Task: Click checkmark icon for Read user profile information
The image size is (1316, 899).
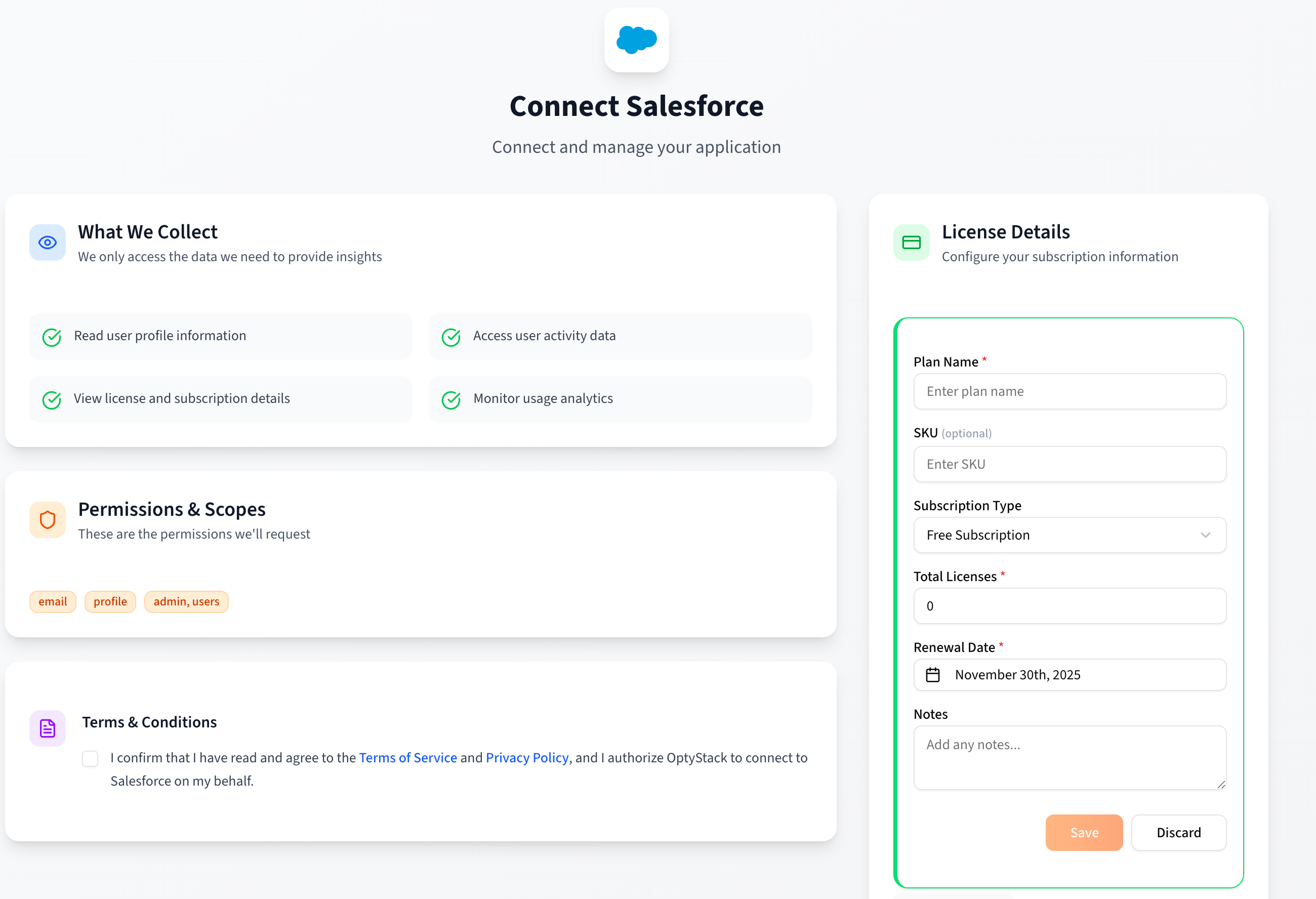Action: 52,337
